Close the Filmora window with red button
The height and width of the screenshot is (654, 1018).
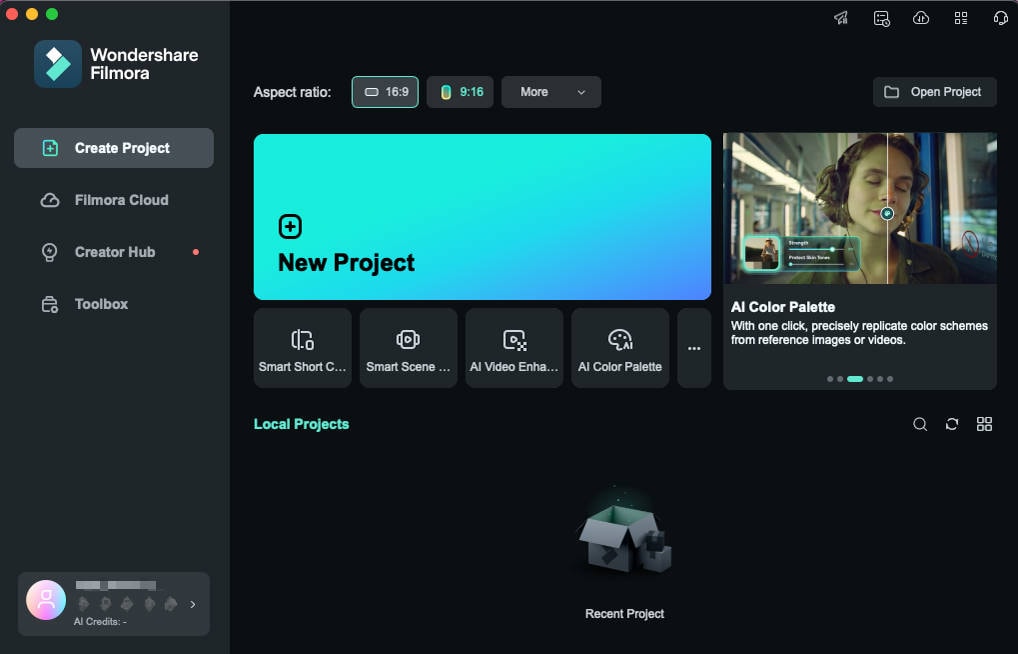coord(12,14)
